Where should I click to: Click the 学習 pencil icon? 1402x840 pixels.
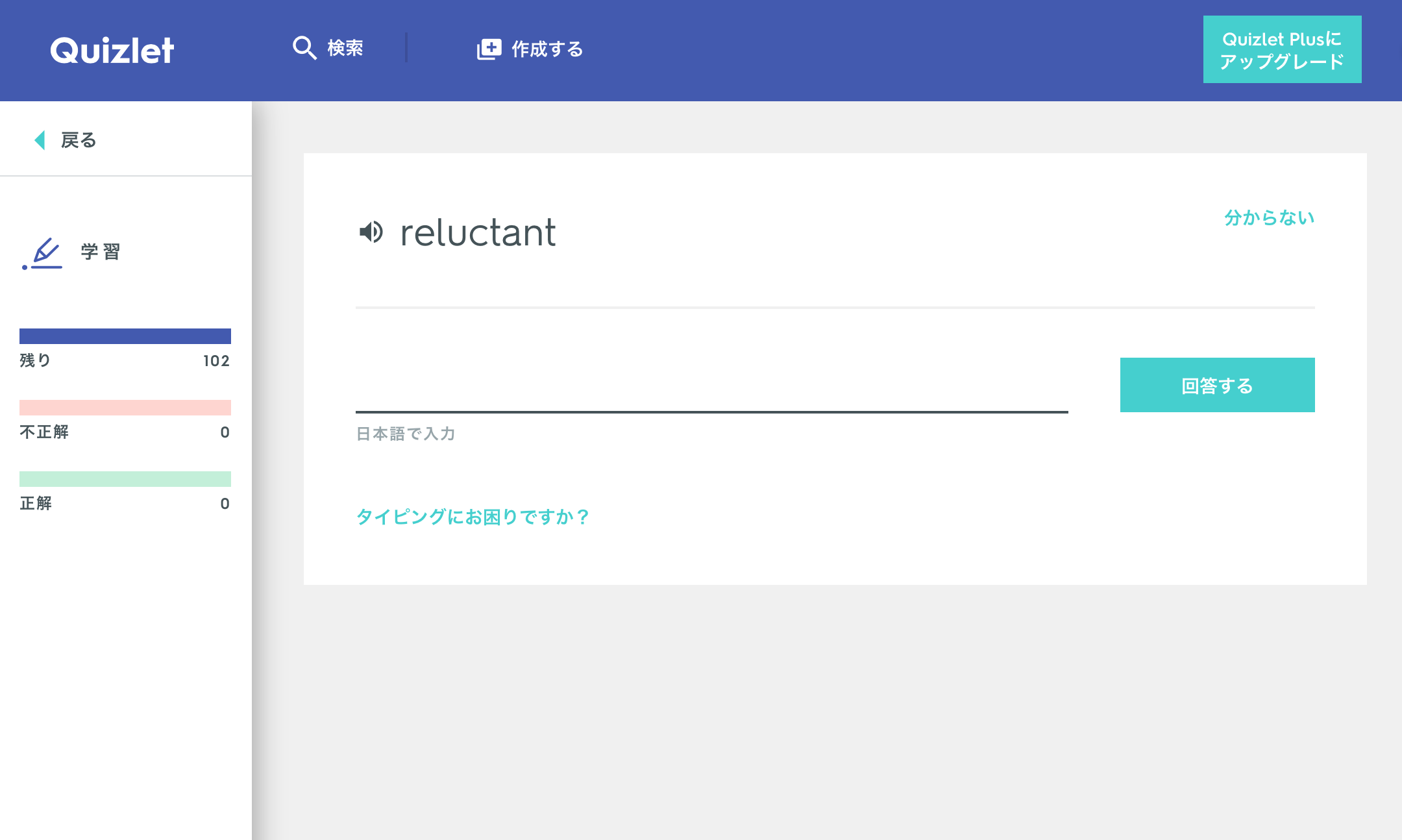click(x=43, y=253)
